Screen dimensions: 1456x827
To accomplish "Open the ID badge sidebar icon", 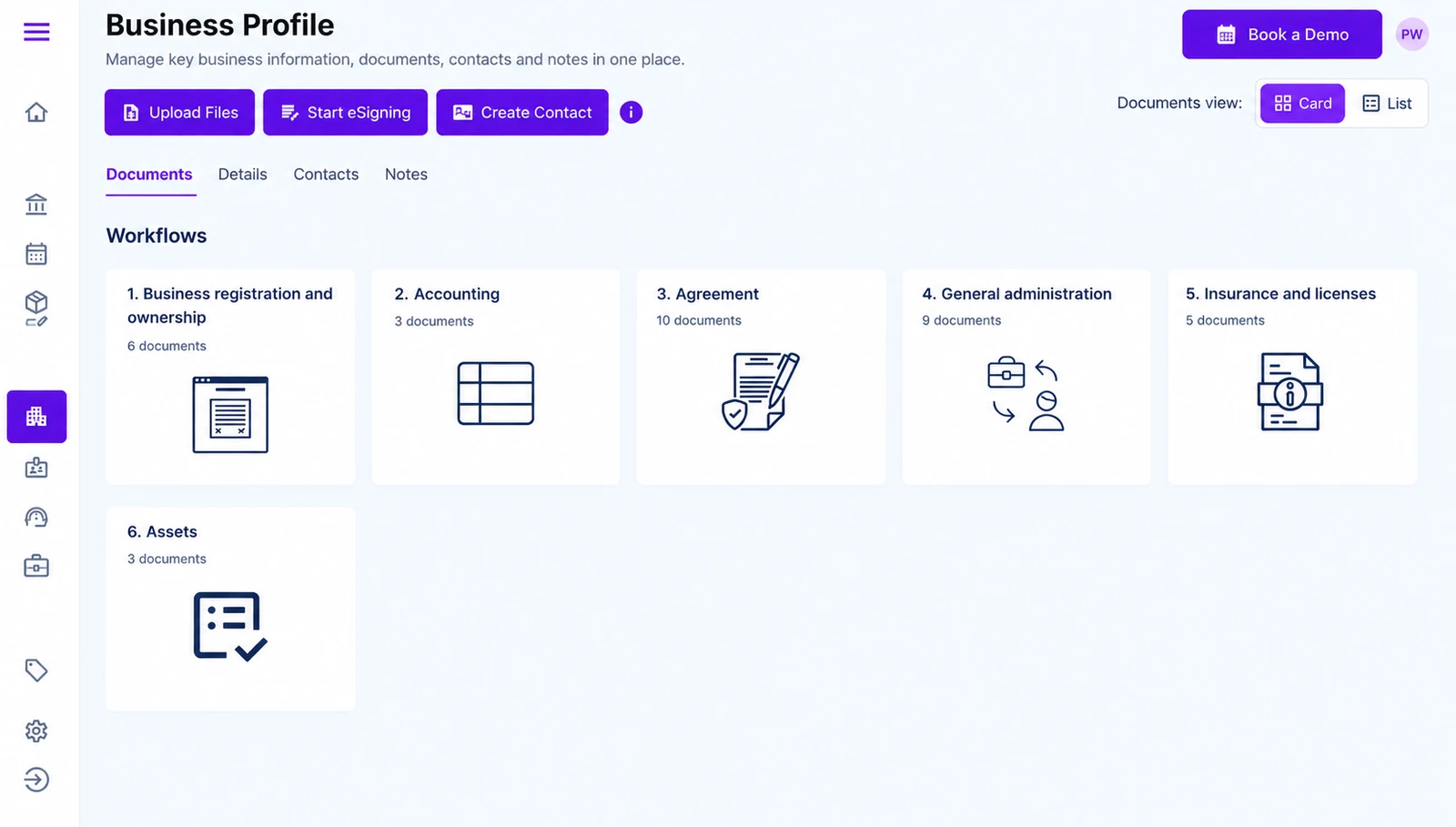I will click(36, 468).
